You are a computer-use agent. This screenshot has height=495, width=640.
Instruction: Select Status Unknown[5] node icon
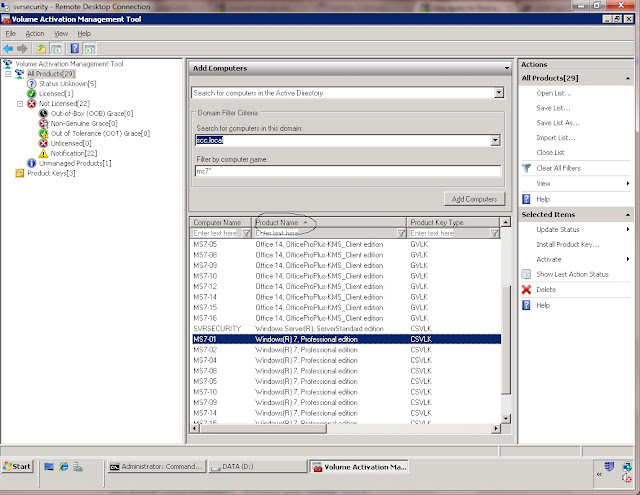(32, 84)
